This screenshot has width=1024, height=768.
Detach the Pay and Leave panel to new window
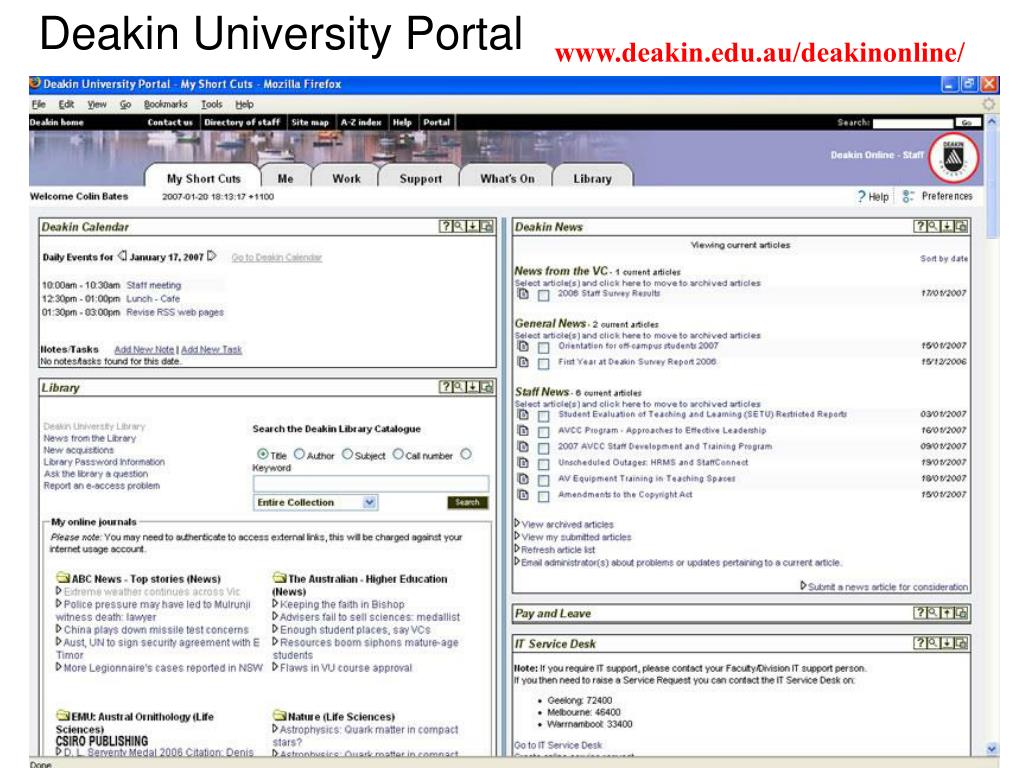coord(961,613)
